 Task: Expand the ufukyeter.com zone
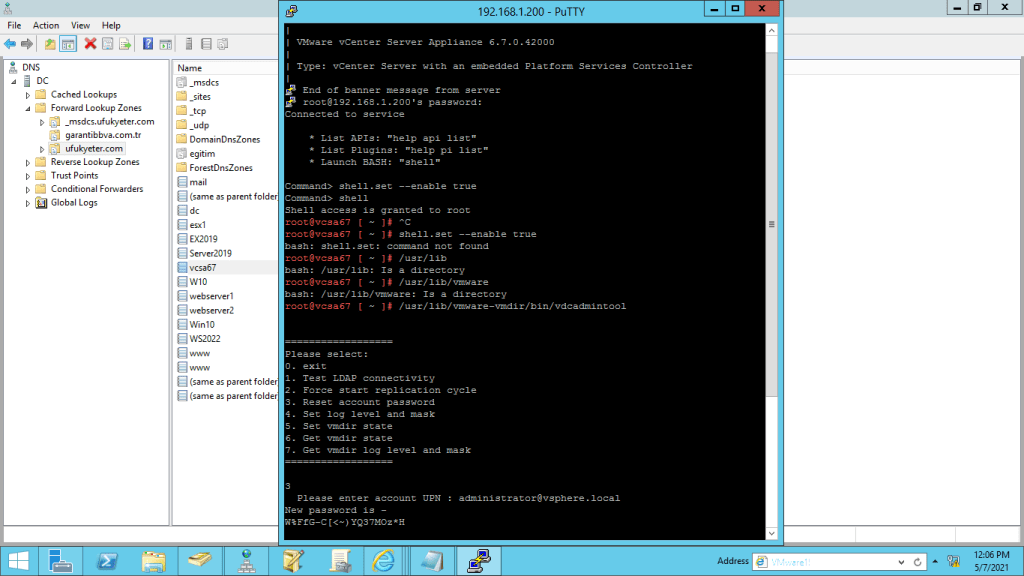[x=42, y=150]
